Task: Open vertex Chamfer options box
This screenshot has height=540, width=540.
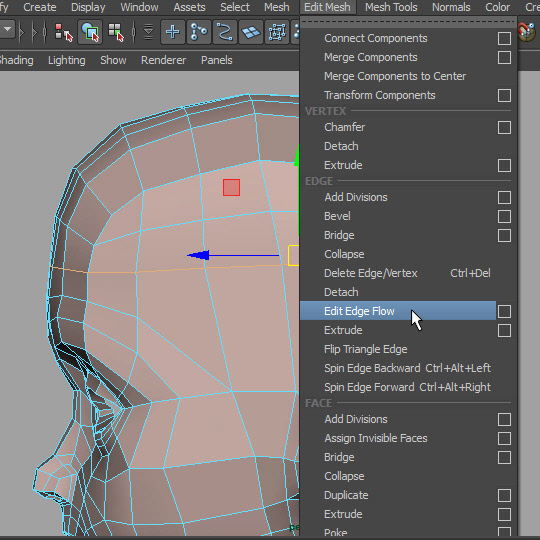Action: pyautogui.click(x=504, y=127)
